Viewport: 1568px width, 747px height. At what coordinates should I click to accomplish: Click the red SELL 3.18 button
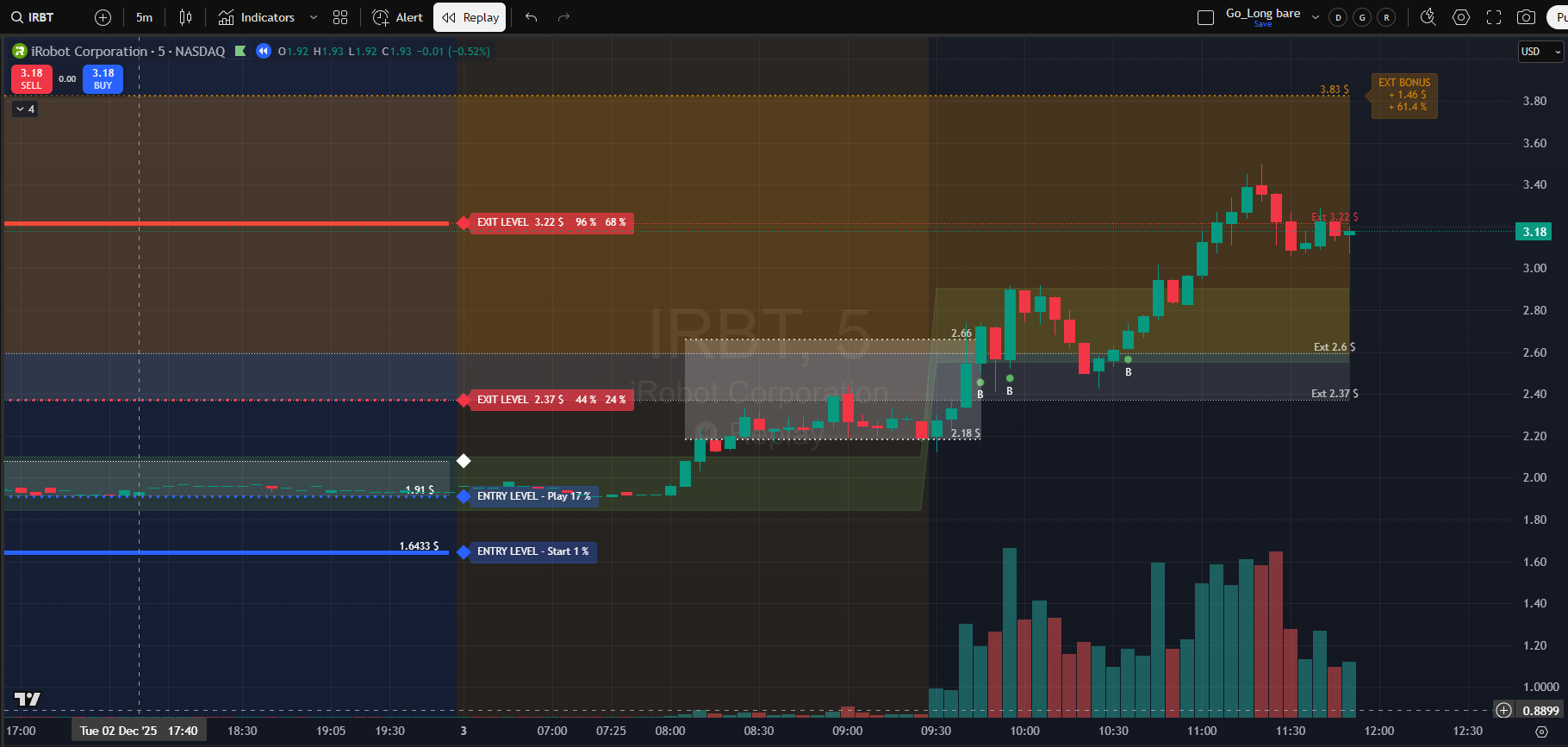point(32,79)
